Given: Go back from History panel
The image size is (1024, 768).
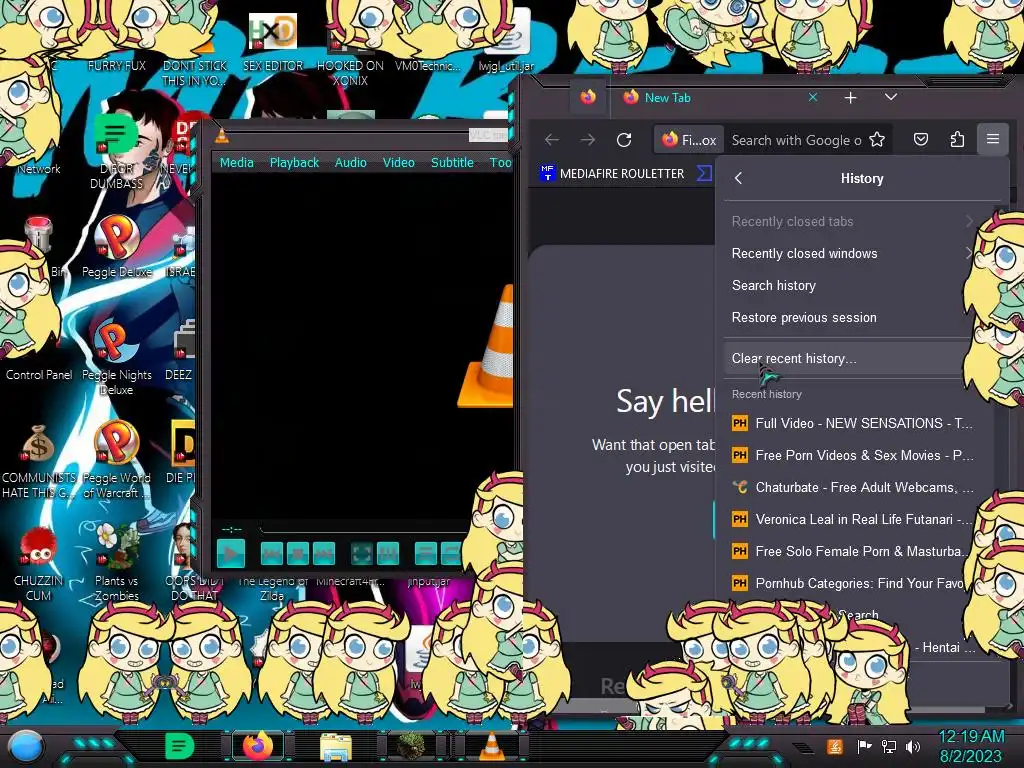Looking at the screenshot, I should [x=739, y=178].
